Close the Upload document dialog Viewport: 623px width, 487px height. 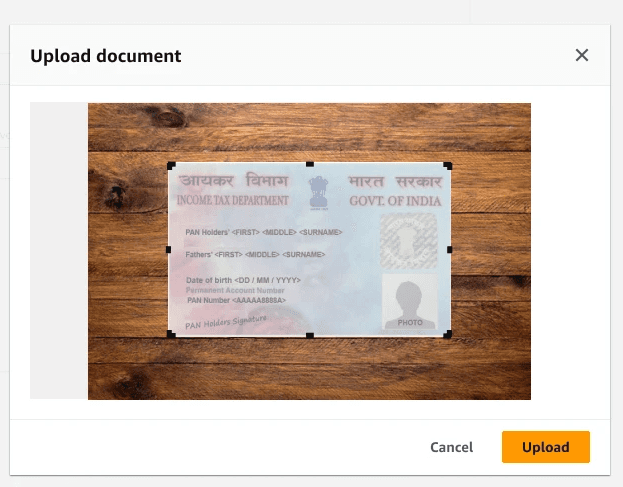coord(582,55)
